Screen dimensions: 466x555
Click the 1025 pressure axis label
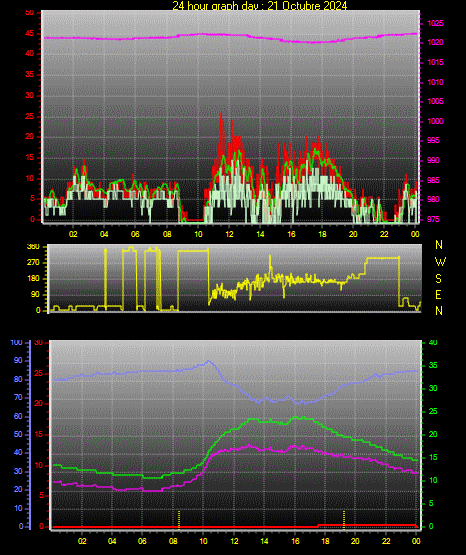point(435,23)
